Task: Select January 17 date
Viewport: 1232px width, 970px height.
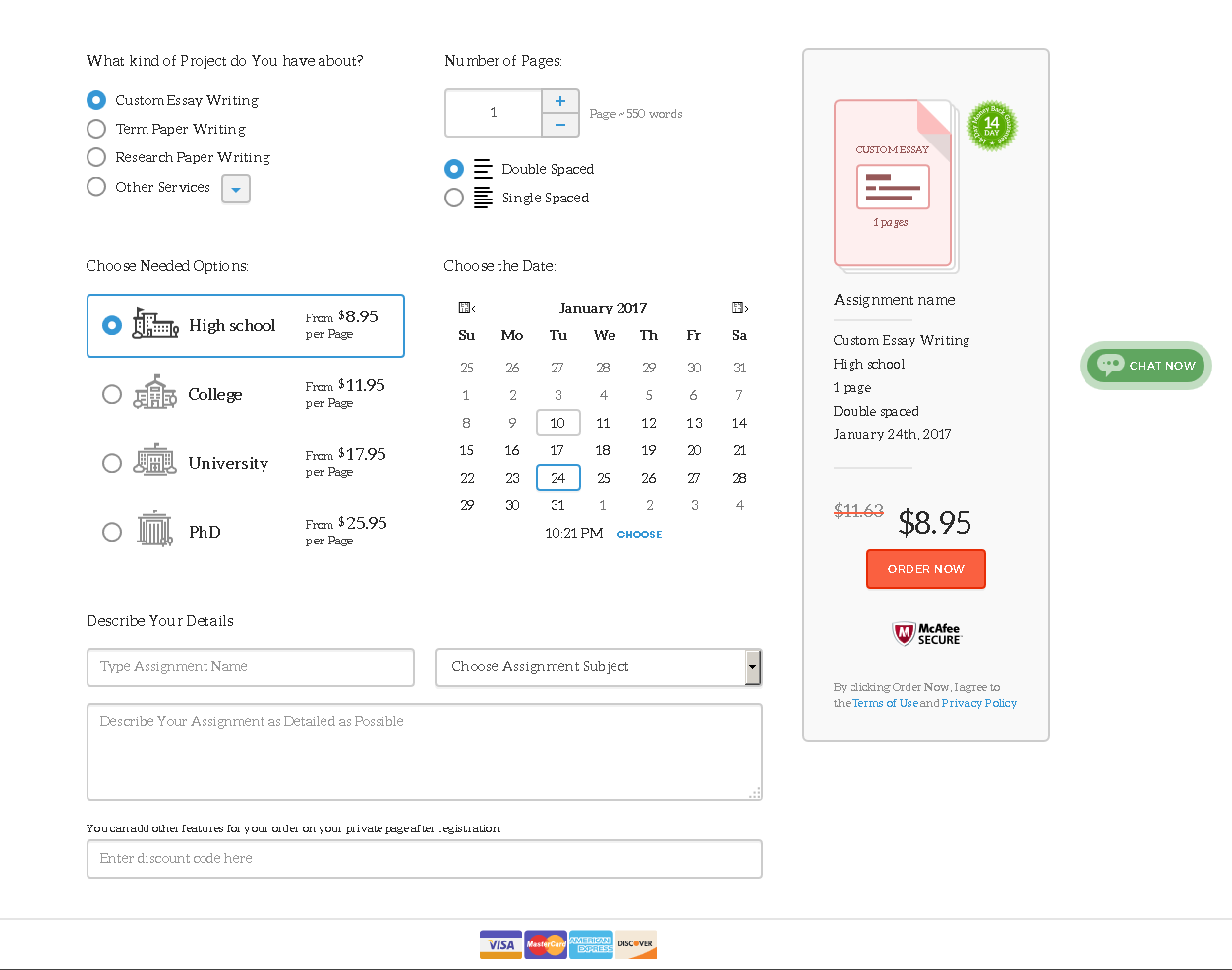Action: pos(557,450)
